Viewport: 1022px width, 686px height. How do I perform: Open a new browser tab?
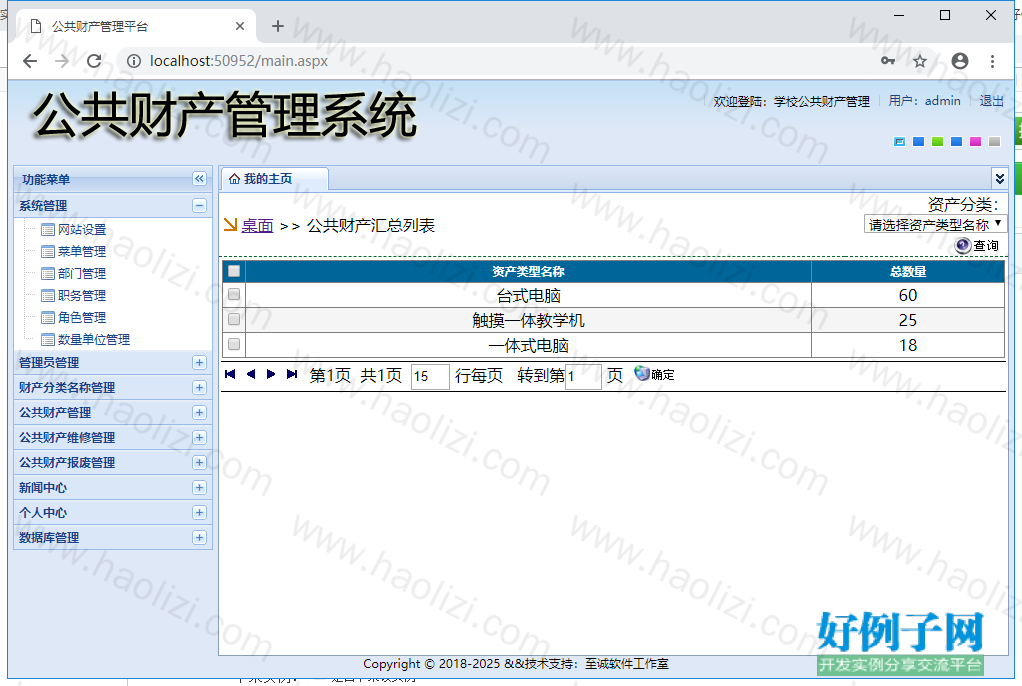(x=278, y=26)
